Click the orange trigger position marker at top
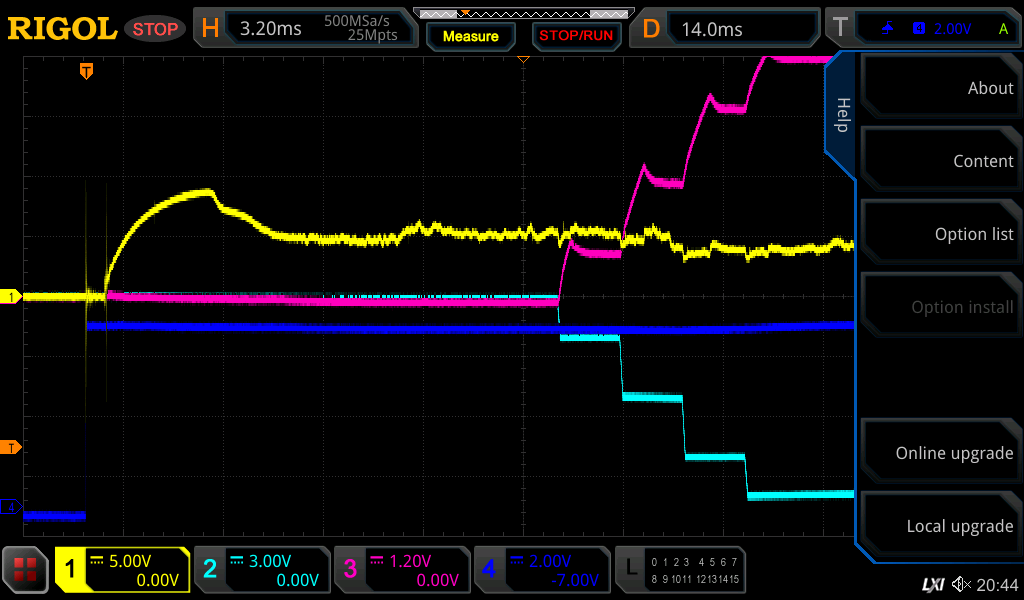Image resolution: width=1024 pixels, height=600 pixels. click(87, 70)
